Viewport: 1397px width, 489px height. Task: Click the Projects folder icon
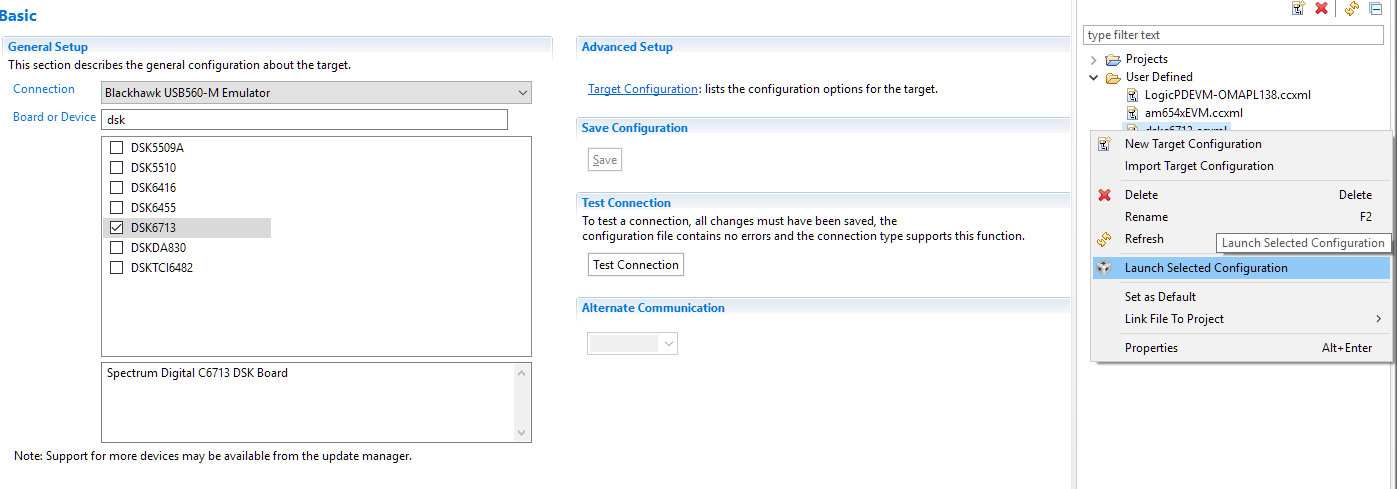point(1114,59)
